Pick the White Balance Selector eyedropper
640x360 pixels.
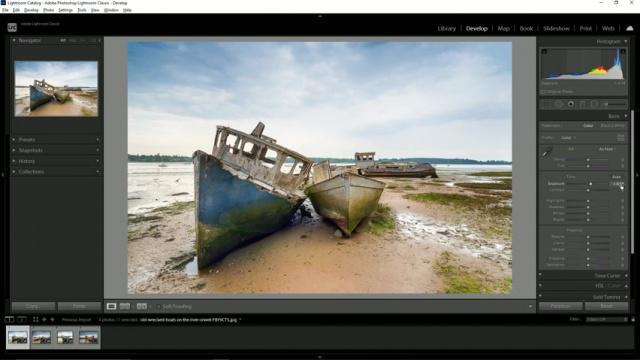[547, 153]
